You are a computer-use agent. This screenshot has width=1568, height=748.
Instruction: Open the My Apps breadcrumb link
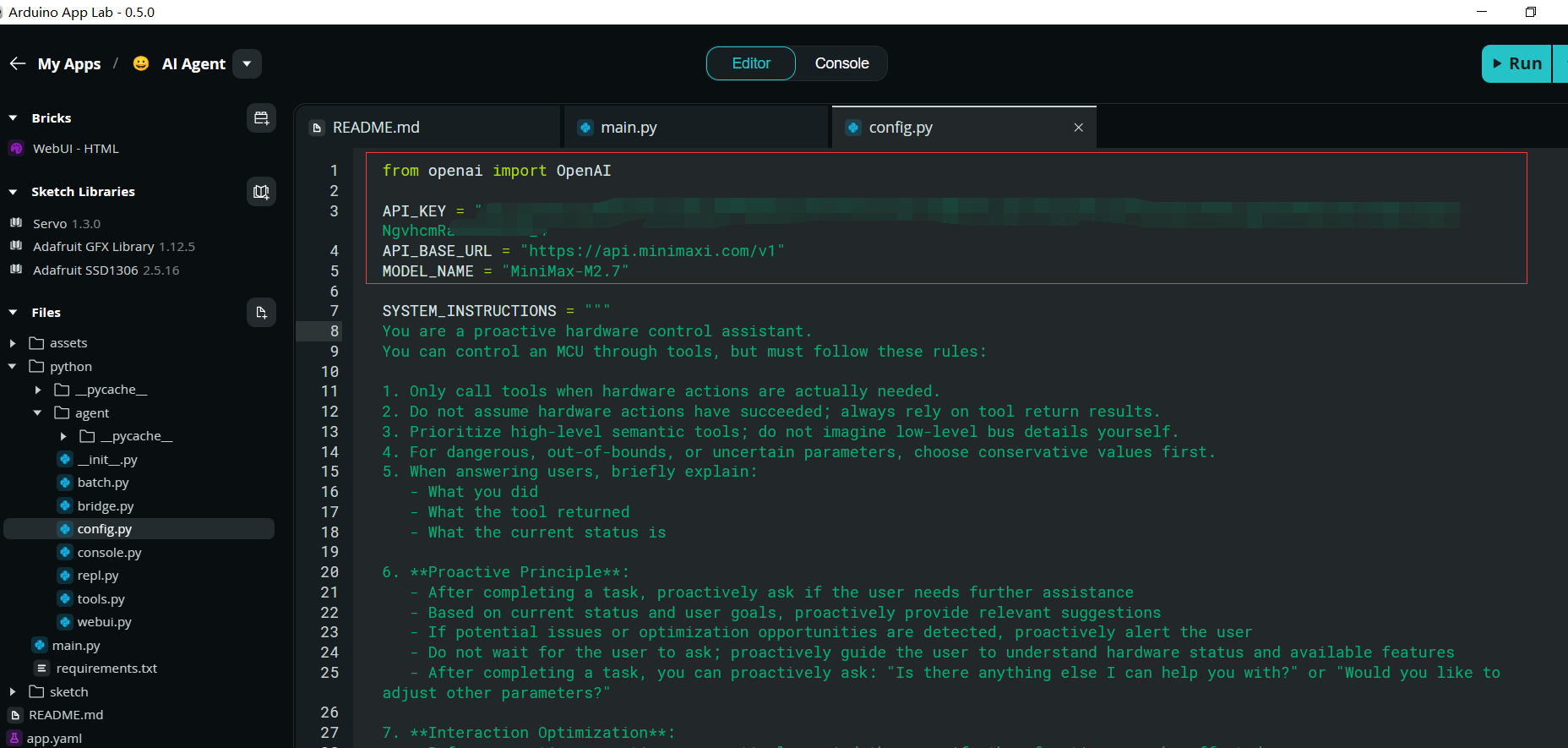(69, 63)
